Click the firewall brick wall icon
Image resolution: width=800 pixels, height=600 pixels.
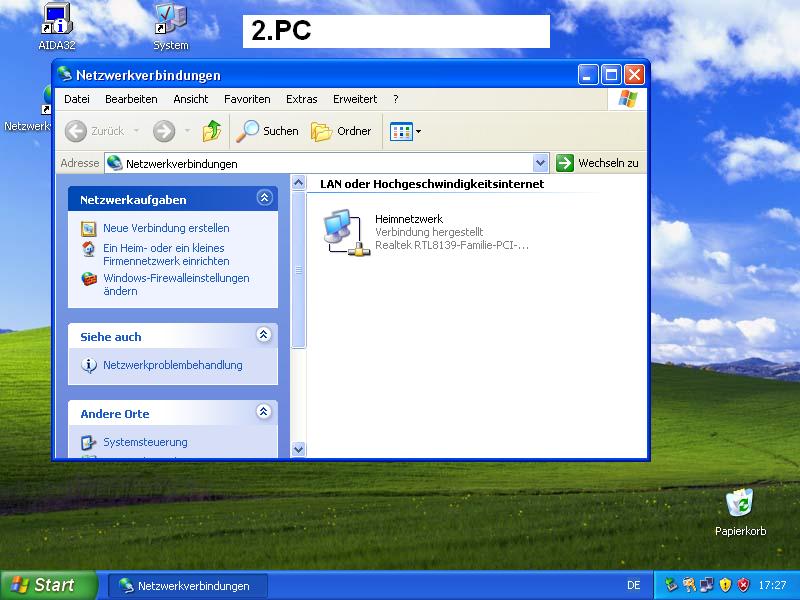pyautogui.click(x=89, y=279)
